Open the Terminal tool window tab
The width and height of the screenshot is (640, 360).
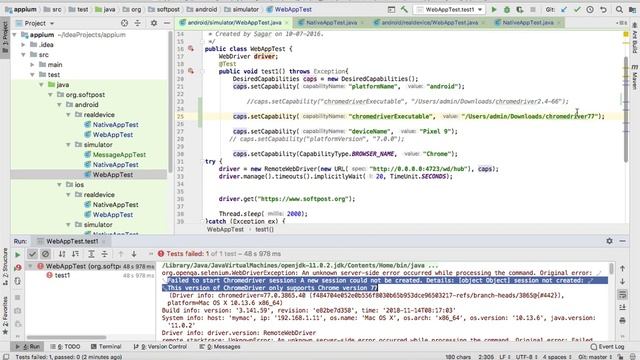point(106,347)
